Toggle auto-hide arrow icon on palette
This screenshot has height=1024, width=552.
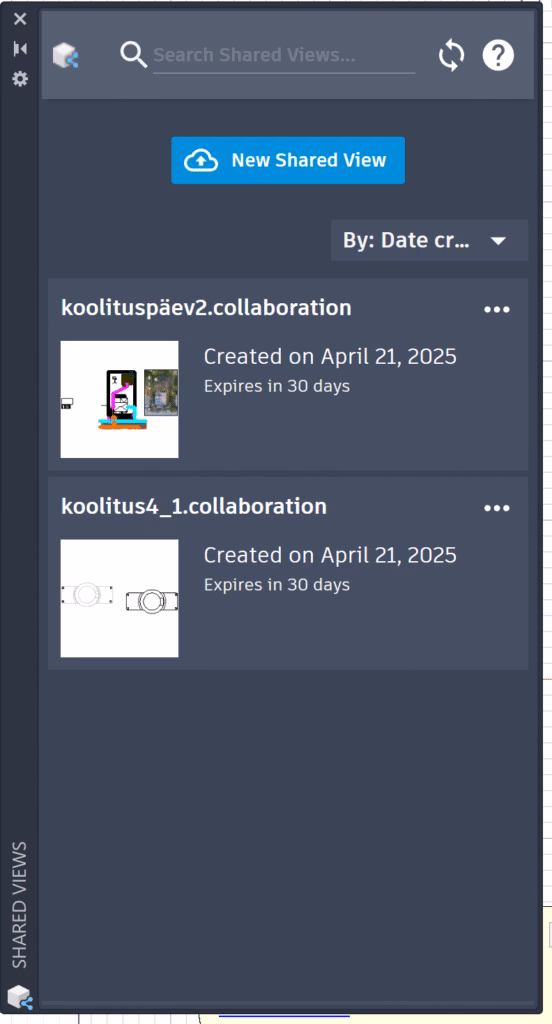coord(20,49)
